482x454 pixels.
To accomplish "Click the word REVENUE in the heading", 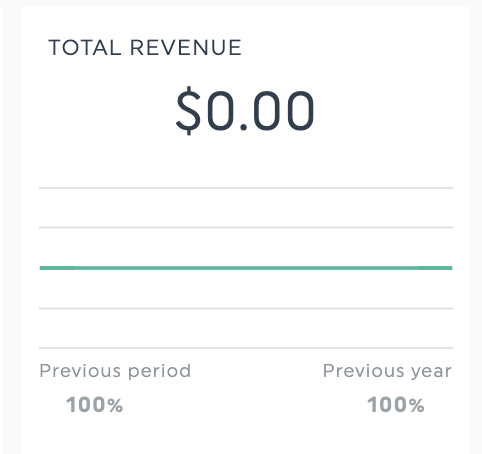I will pos(186,48).
